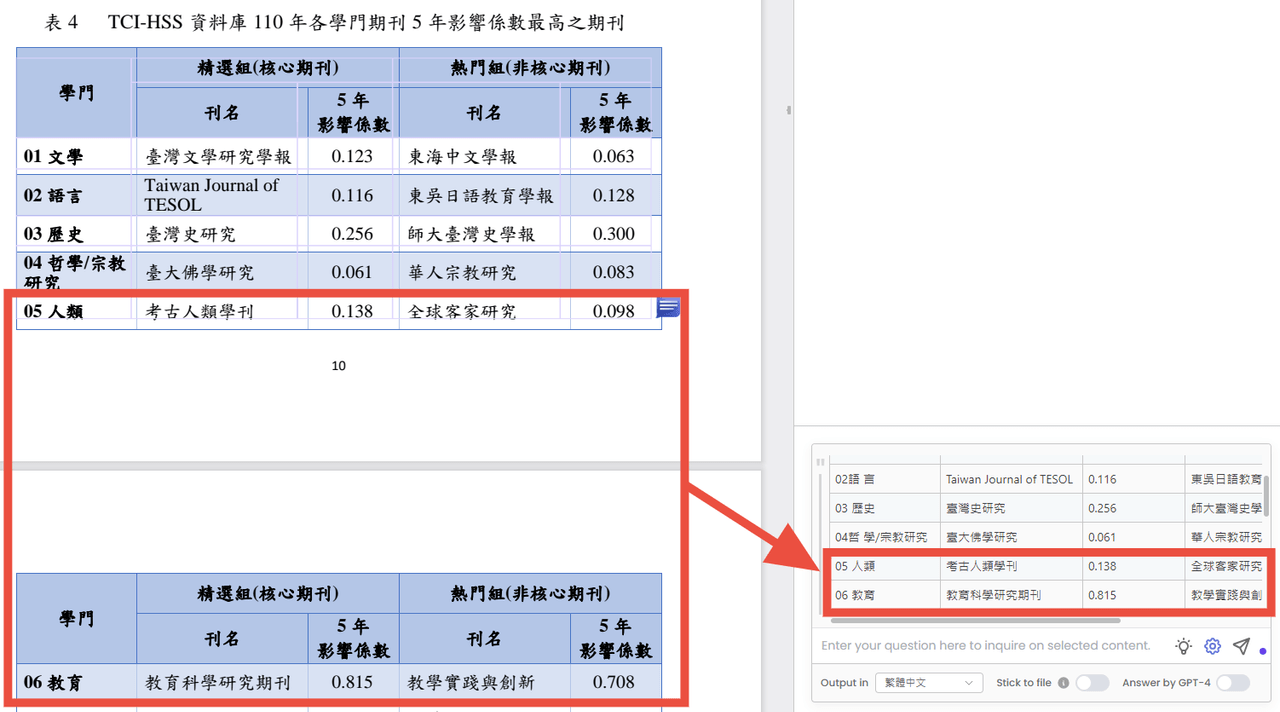Click the page number 10 in the document

[x=339, y=366]
